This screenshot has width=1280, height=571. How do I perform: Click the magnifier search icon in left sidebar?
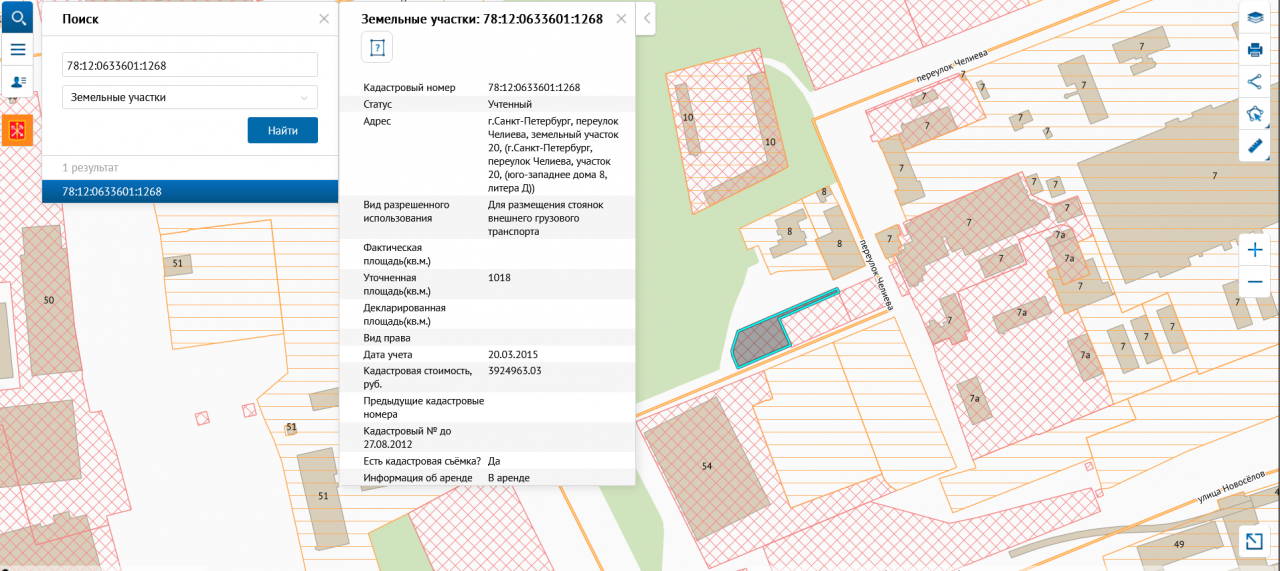[x=17, y=17]
